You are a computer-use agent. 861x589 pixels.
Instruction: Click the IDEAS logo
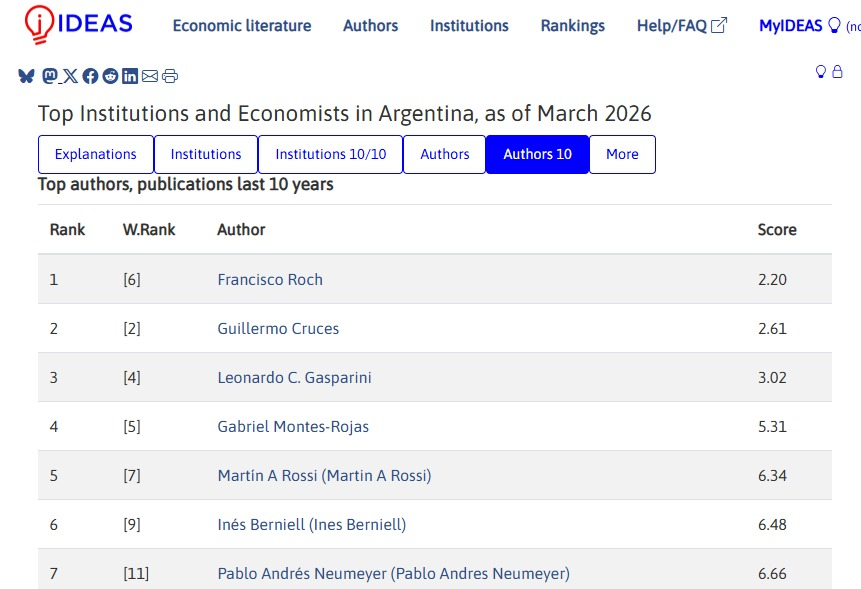(x=79, y=24)
